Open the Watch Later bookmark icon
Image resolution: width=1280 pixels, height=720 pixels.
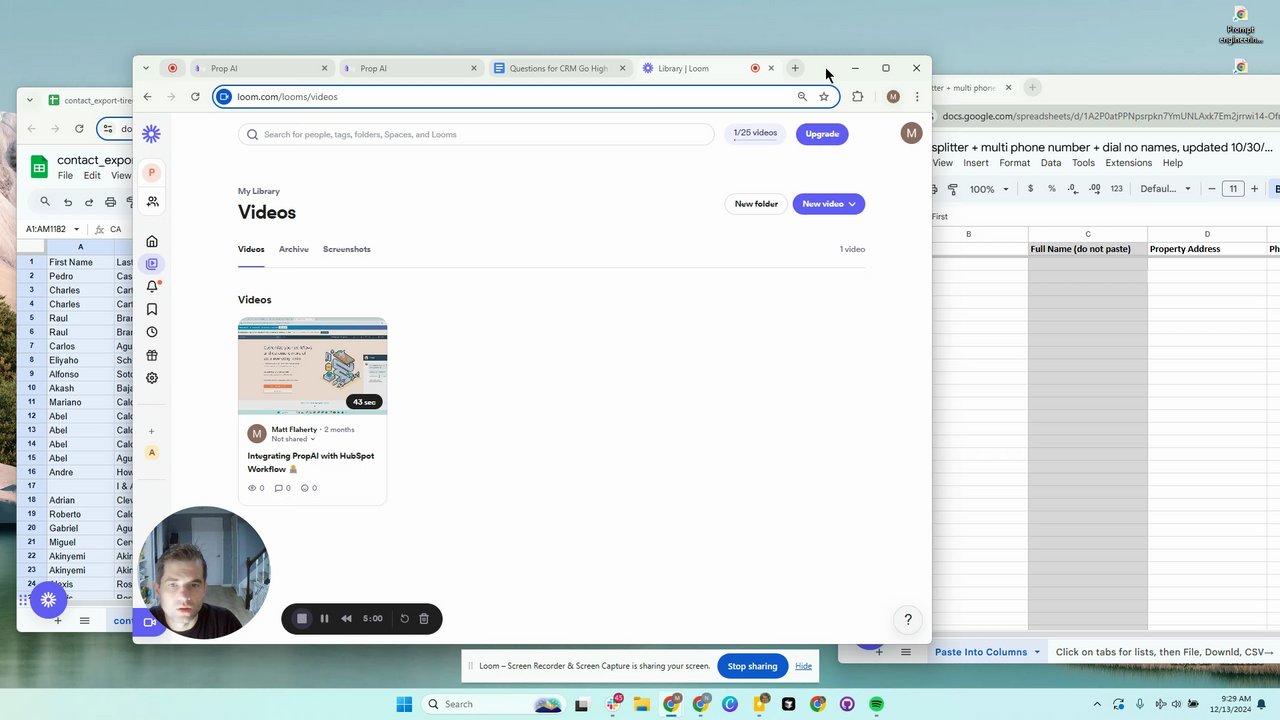click(x=152, y=309)
